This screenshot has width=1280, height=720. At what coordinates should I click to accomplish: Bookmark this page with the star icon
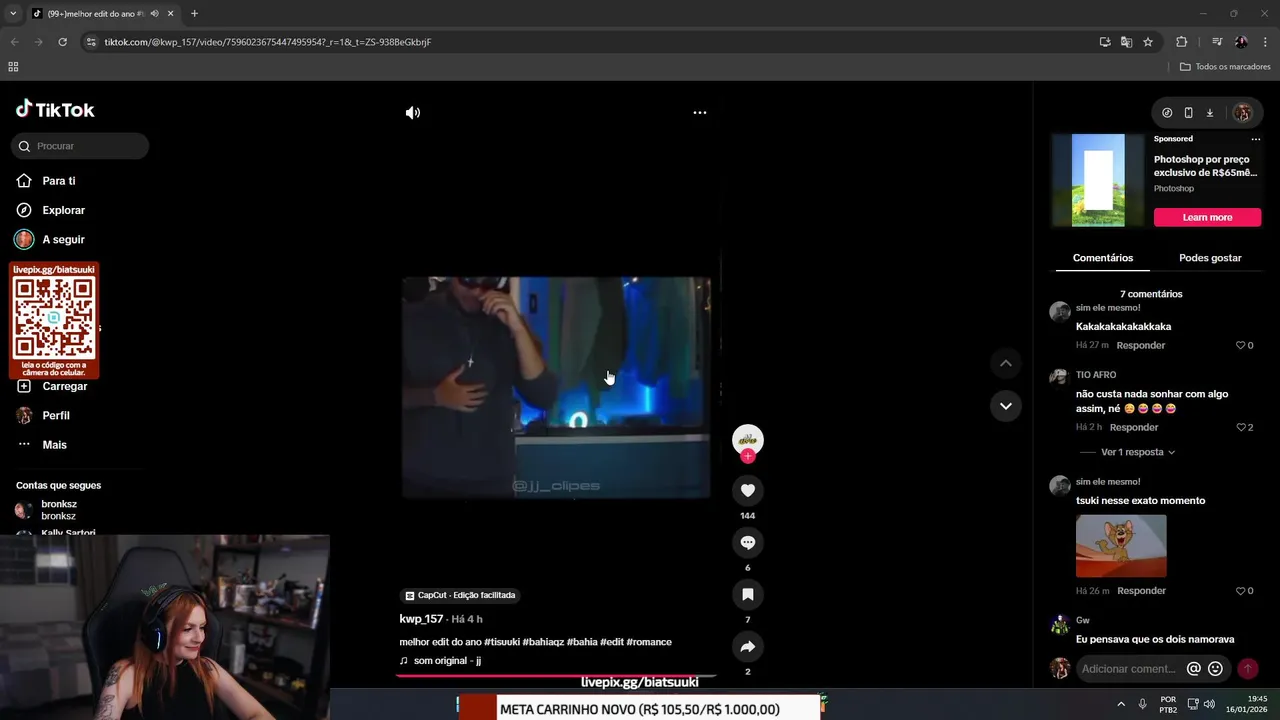pyautogui.click(x=1148, y=42)
